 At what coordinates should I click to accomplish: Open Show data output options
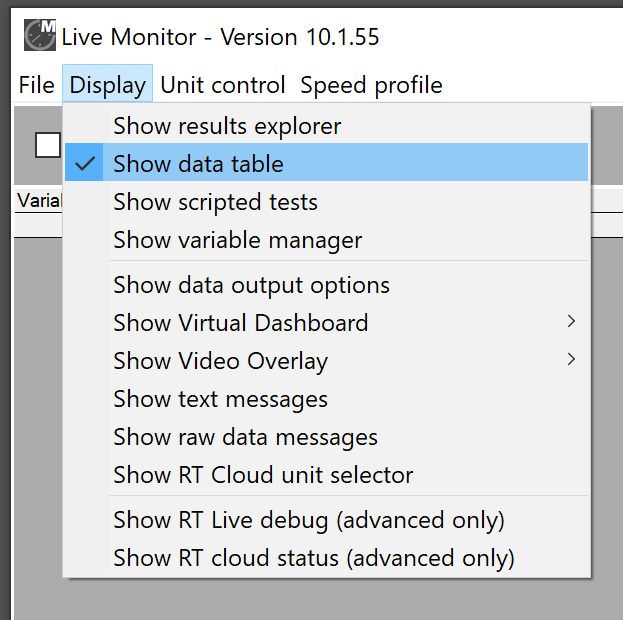coord(251,285)
